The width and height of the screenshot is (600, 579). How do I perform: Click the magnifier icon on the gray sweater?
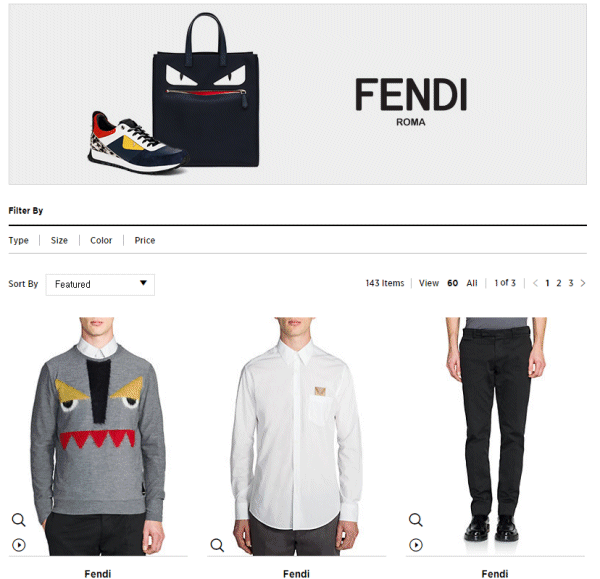point(18,519)
